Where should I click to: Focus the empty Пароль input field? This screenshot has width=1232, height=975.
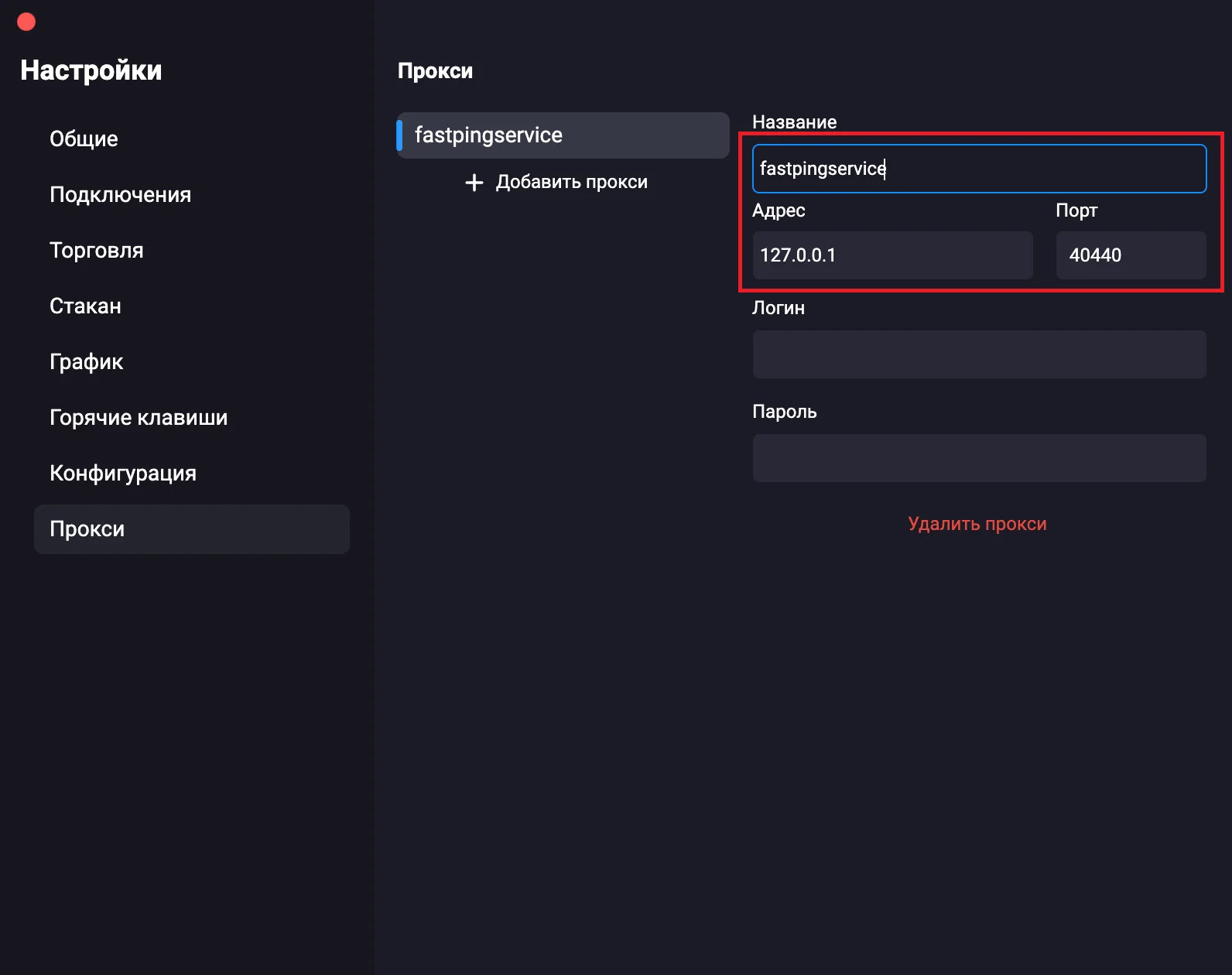(979, 458)
